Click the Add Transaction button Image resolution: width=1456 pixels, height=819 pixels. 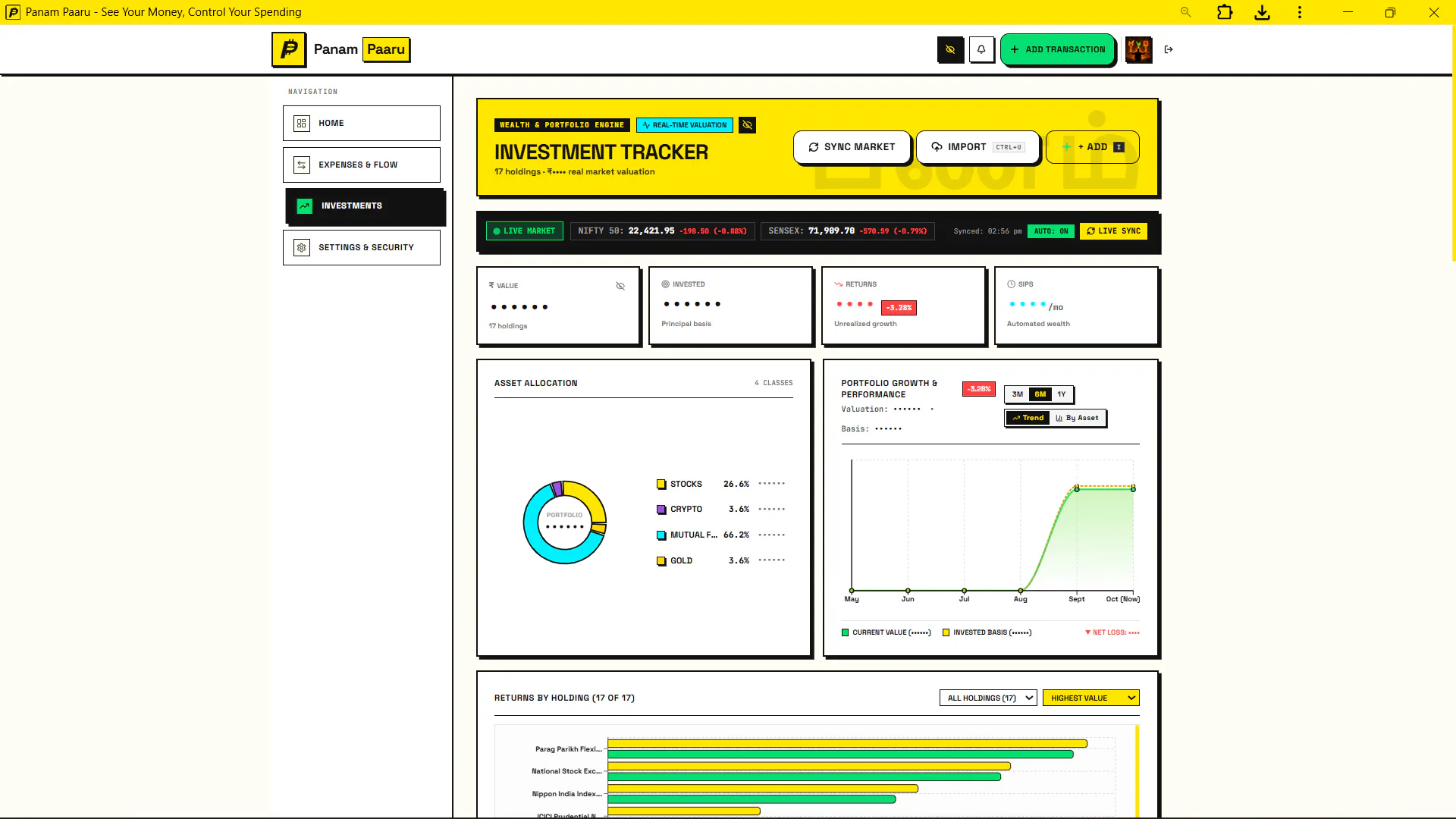pyautogui.click(x=1058, y=49)
